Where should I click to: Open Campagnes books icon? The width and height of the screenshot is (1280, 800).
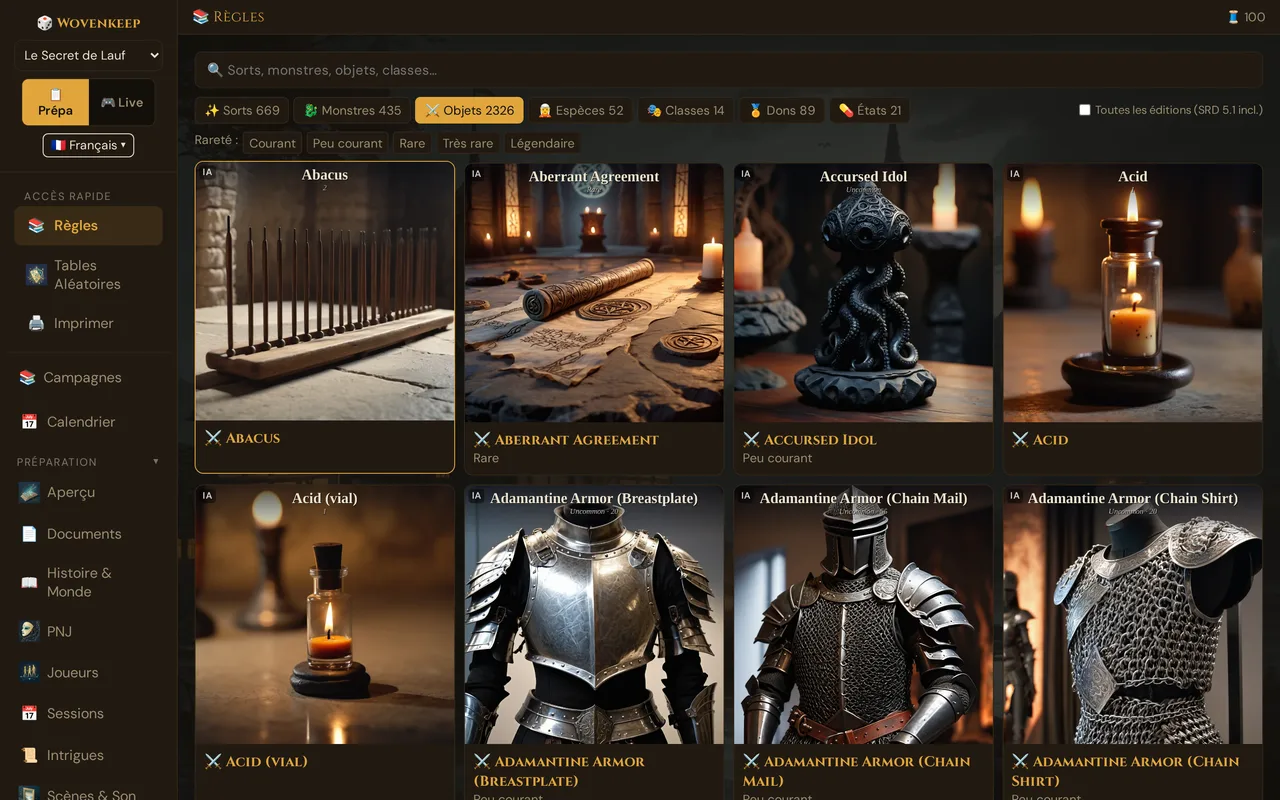tap(28, 378)
